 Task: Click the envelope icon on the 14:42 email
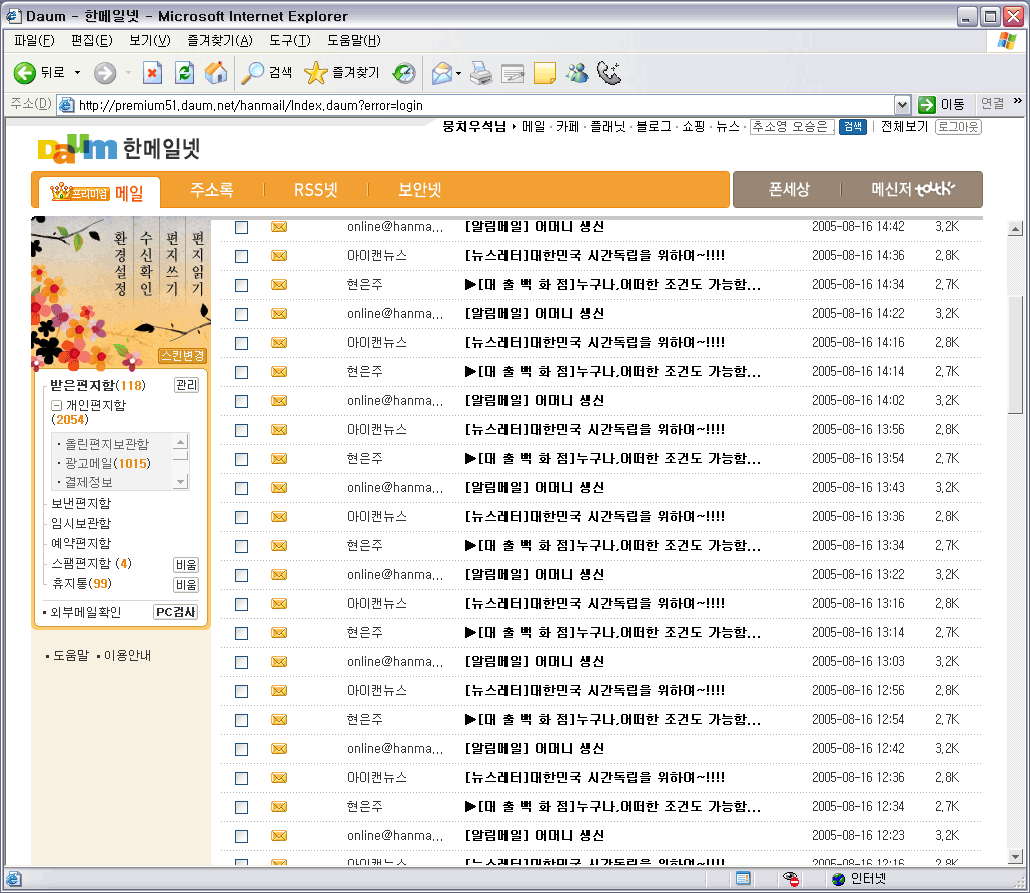pyautogui.click(x=279, y=227)
